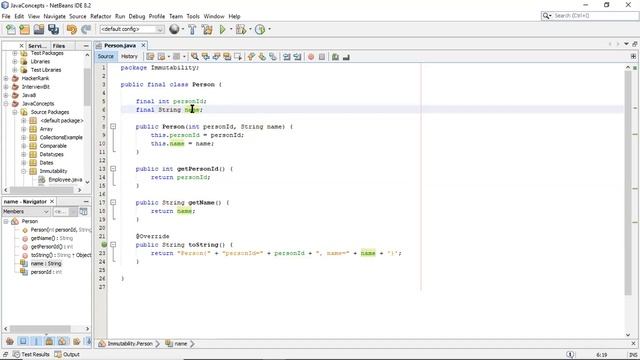The width and height of the screenshot is (640, 360).
Task: Click the Shift Line Right editor icon
Action: tap(297, 57)
